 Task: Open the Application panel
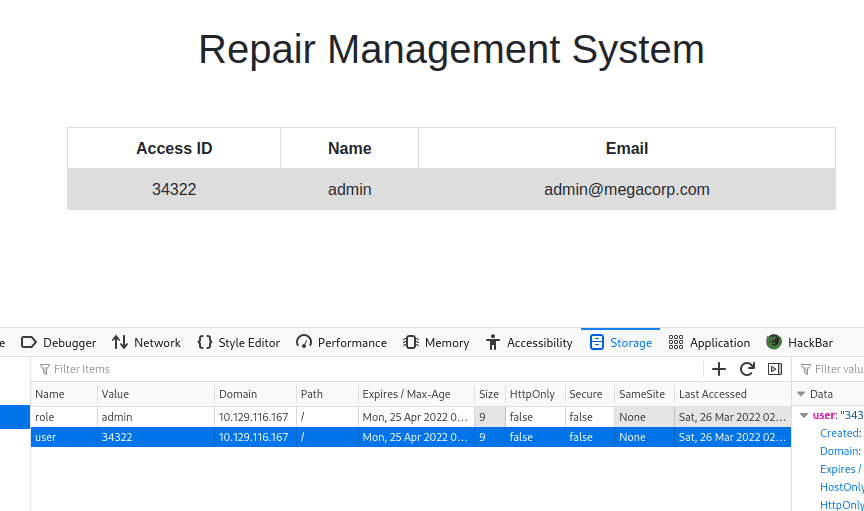(x=709, y=342)
